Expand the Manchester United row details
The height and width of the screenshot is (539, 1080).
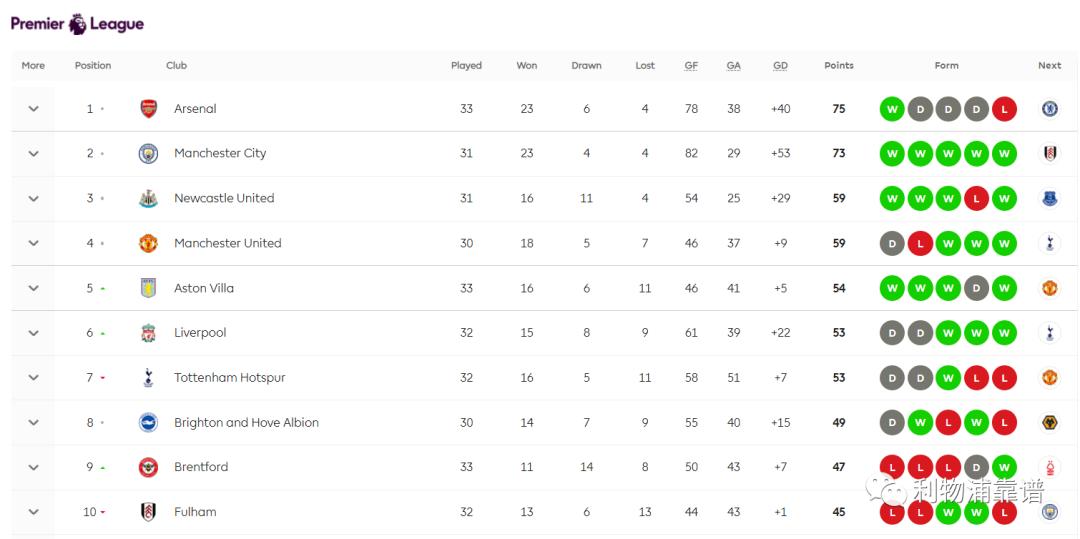[33, 243]
